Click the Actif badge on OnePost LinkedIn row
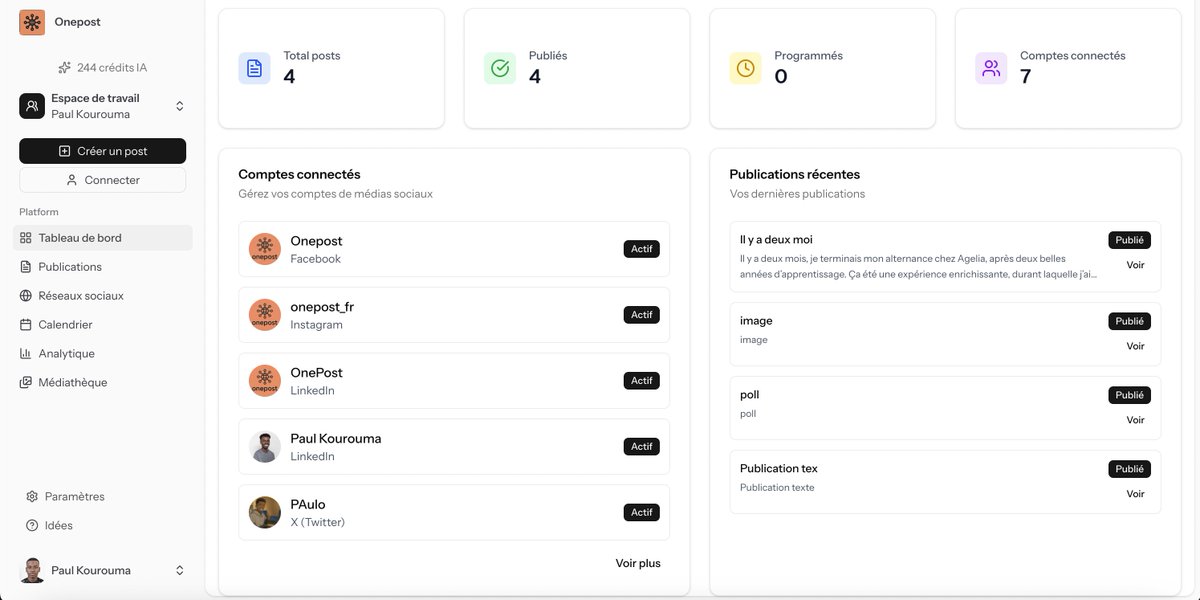Viewport: 1200px width, 600px height. tap(641, 381)
